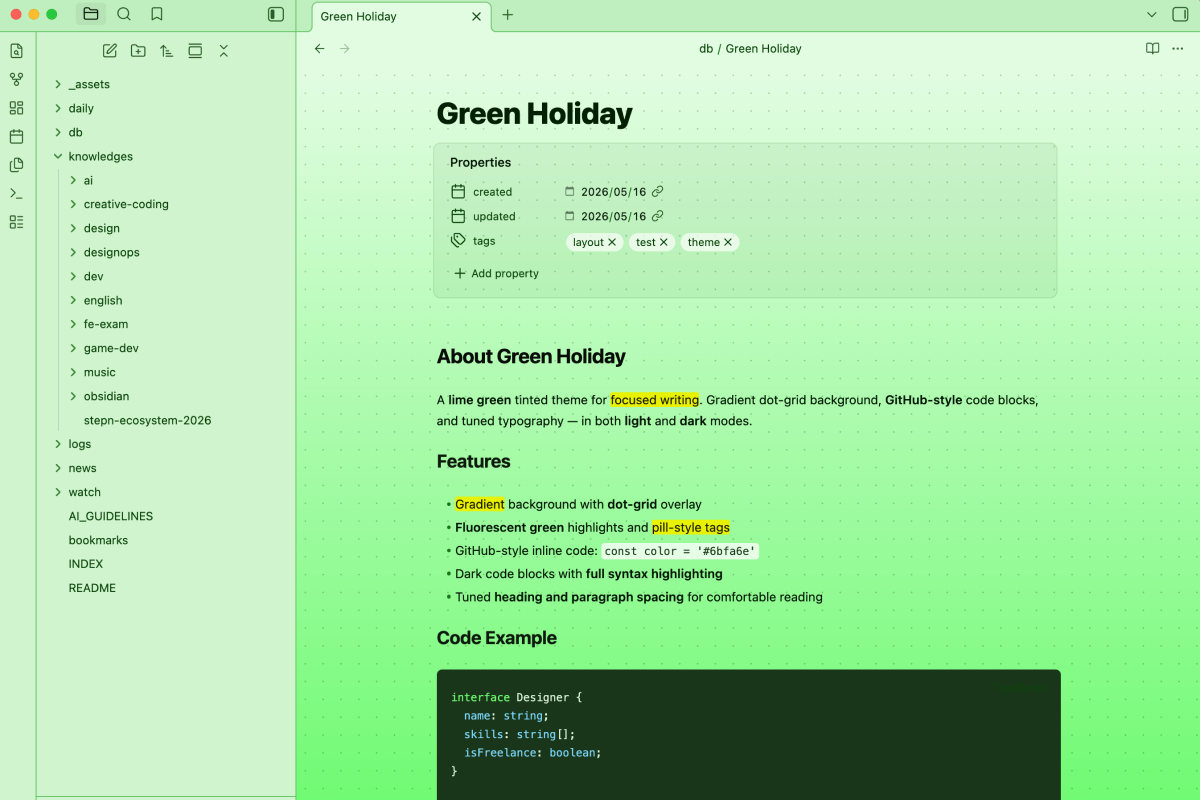The width and height of the screenshot is (1200, 800).
Task: Click the updated property calendar icon
Action: (x=458, y=215)
